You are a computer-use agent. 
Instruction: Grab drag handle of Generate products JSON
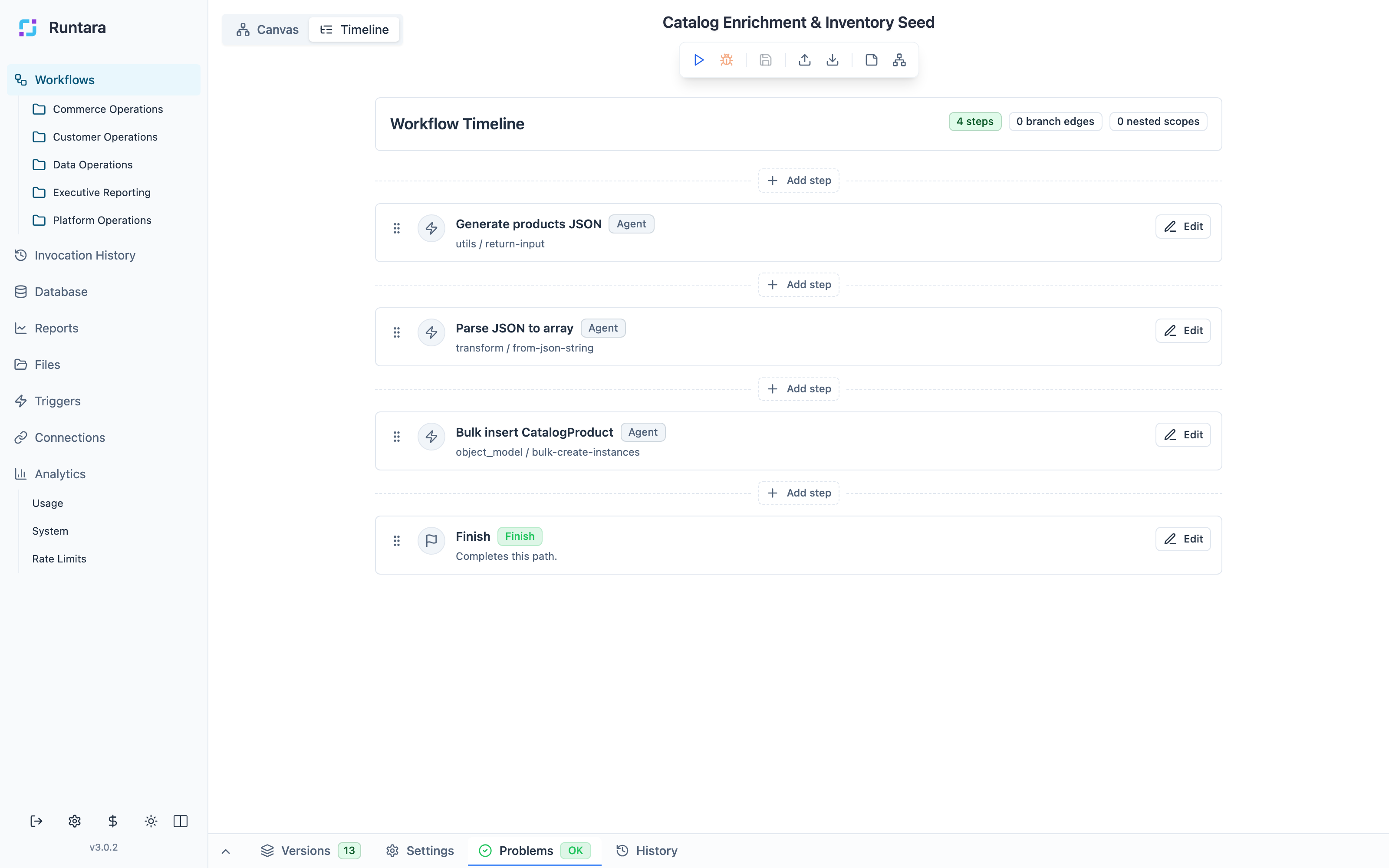tap(397, 228)
